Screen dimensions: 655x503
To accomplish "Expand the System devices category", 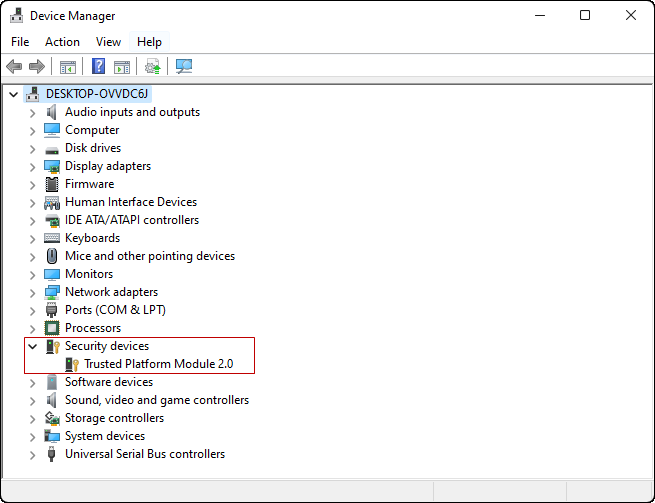I will [33, 437].
